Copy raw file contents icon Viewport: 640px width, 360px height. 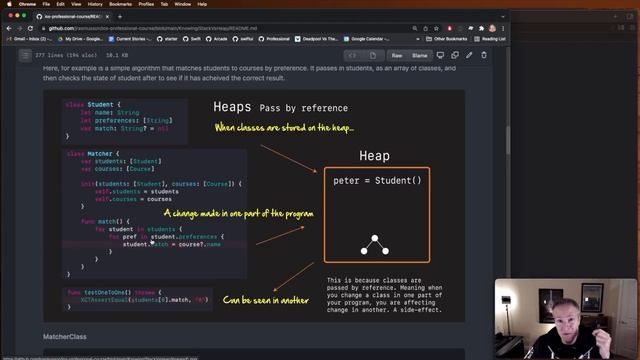tap(455, 55)
